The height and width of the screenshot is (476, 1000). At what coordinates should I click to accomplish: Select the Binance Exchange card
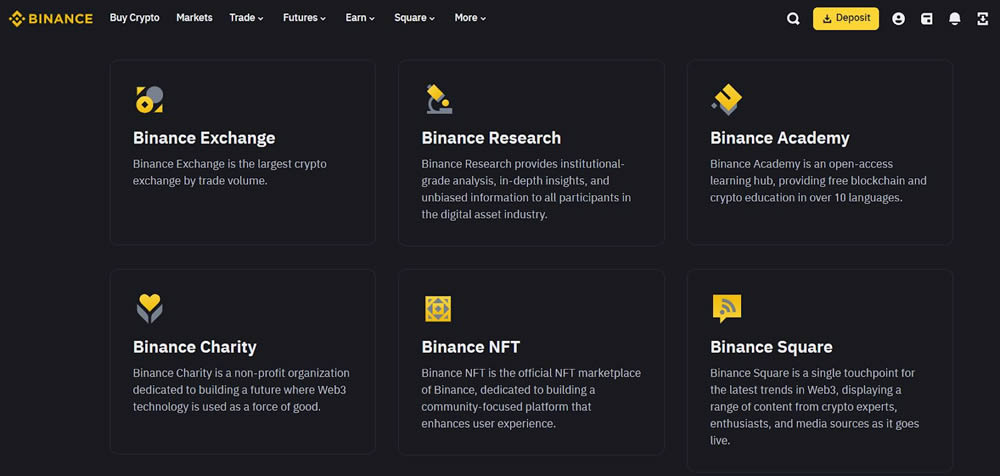click(242, 152)
